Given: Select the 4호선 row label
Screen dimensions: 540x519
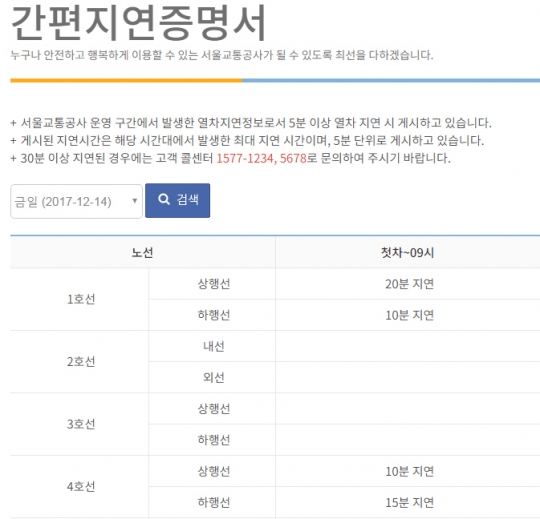Looking at the screenshot, I should click(x=81, y=487).
